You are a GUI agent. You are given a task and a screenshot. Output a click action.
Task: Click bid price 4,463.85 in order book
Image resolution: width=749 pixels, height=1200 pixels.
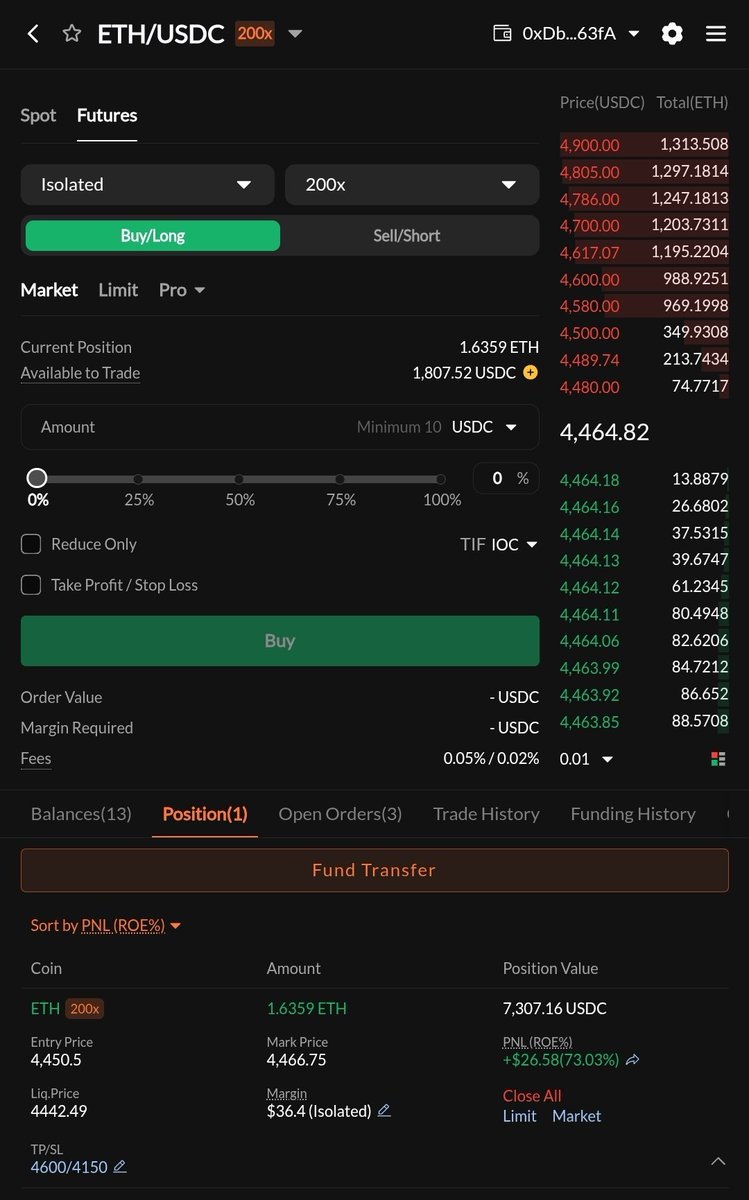point(590,721)
